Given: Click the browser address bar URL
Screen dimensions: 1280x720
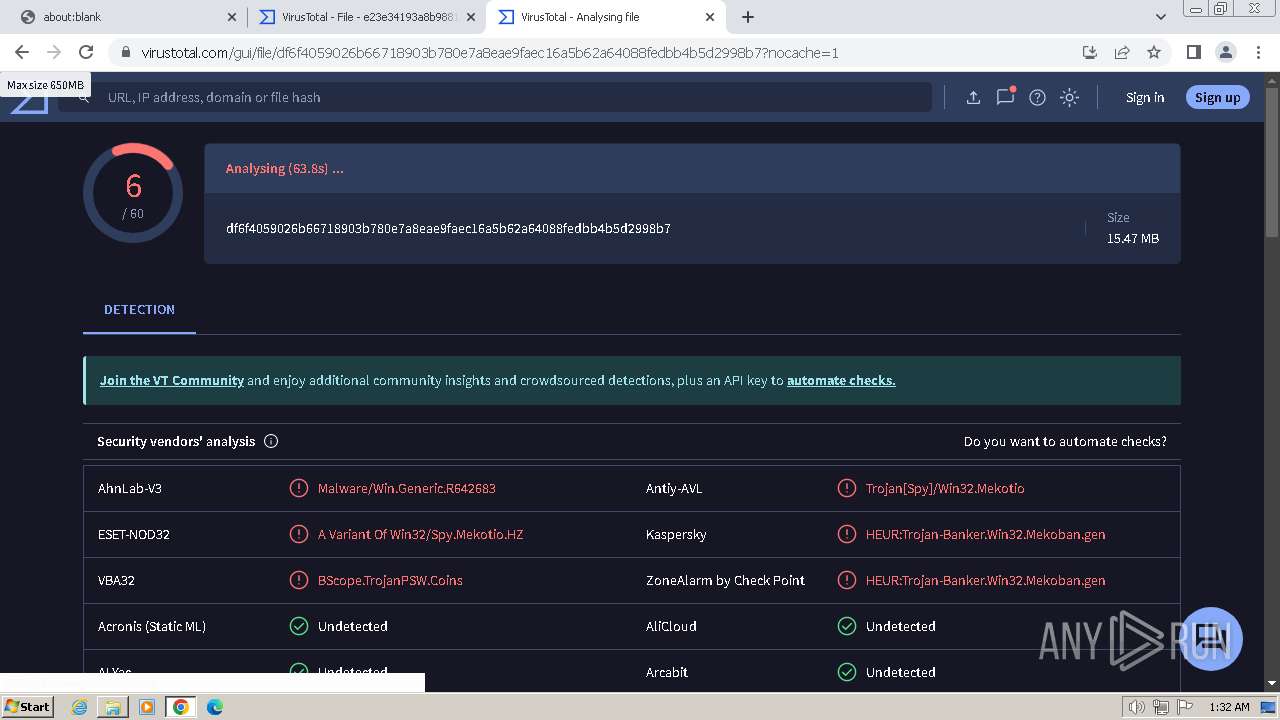Looking at the screenshot, I should coord(490,52).
